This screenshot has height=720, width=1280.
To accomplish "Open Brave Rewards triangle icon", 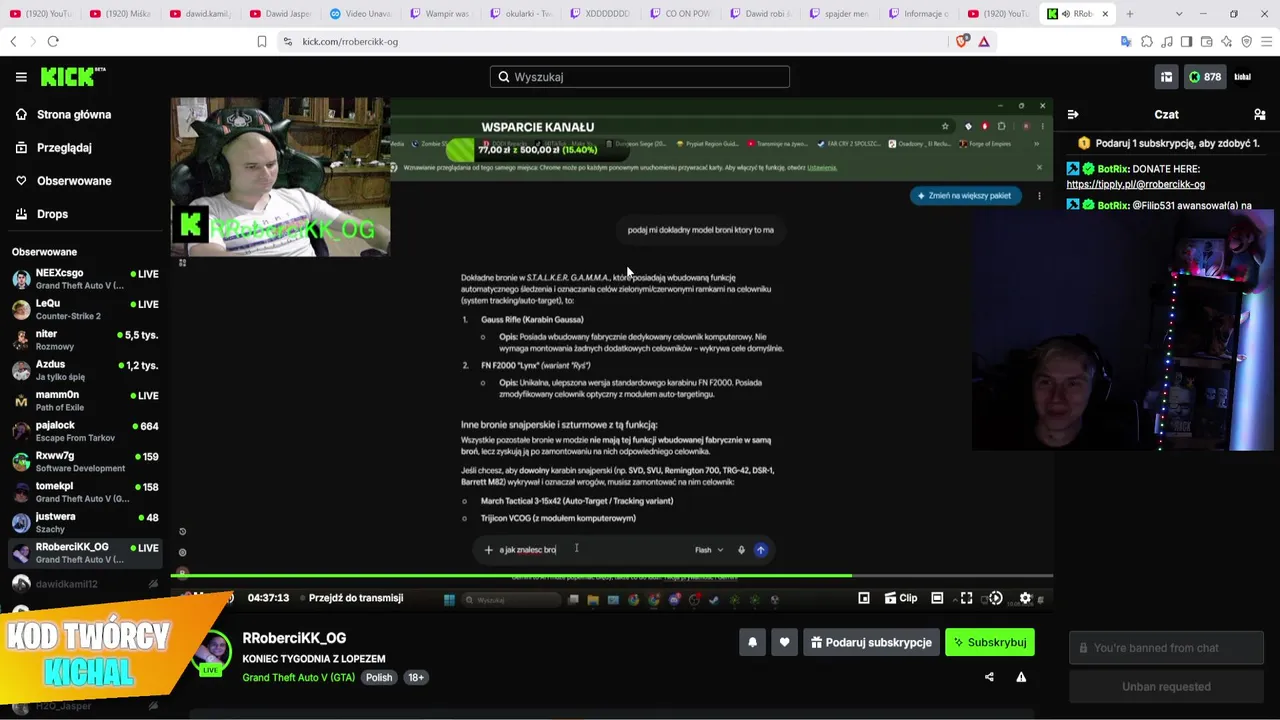I will [984, 41].
